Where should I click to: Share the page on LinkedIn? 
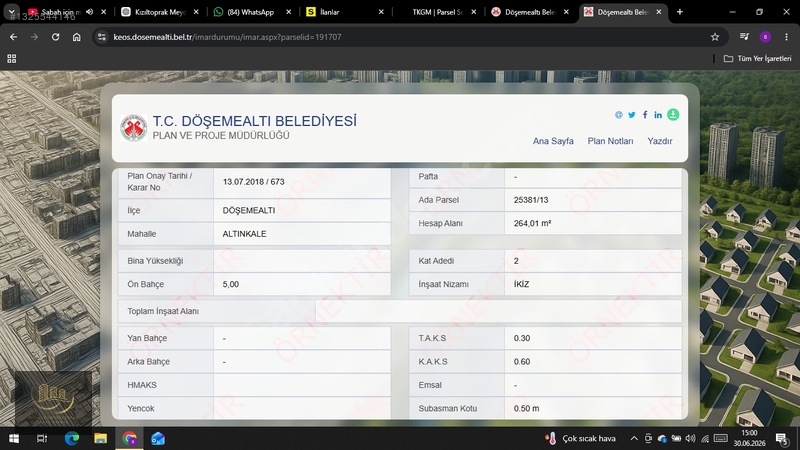658,115
